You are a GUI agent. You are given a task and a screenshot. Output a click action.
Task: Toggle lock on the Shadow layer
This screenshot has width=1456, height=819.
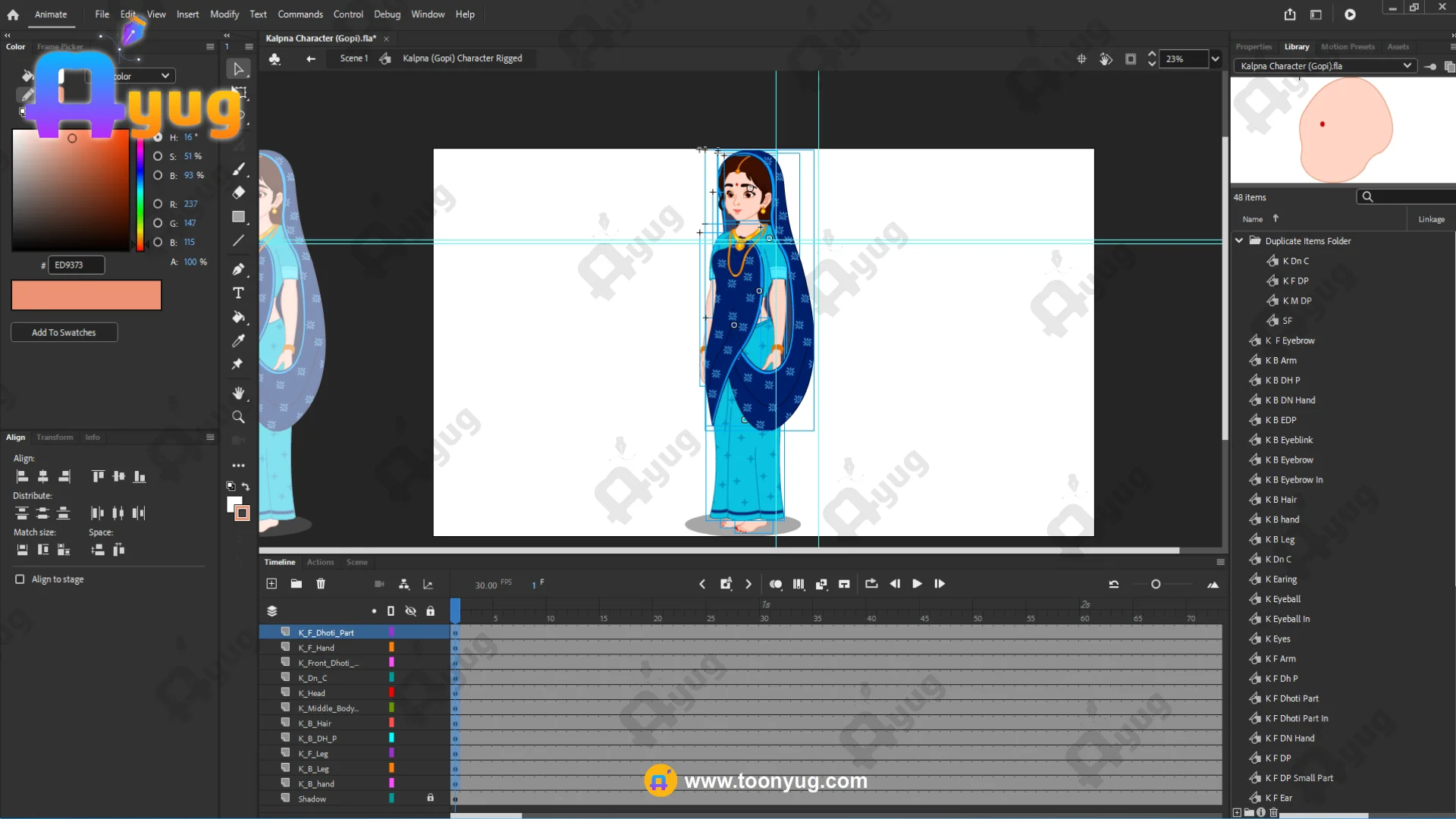click(x=430, y=798)
